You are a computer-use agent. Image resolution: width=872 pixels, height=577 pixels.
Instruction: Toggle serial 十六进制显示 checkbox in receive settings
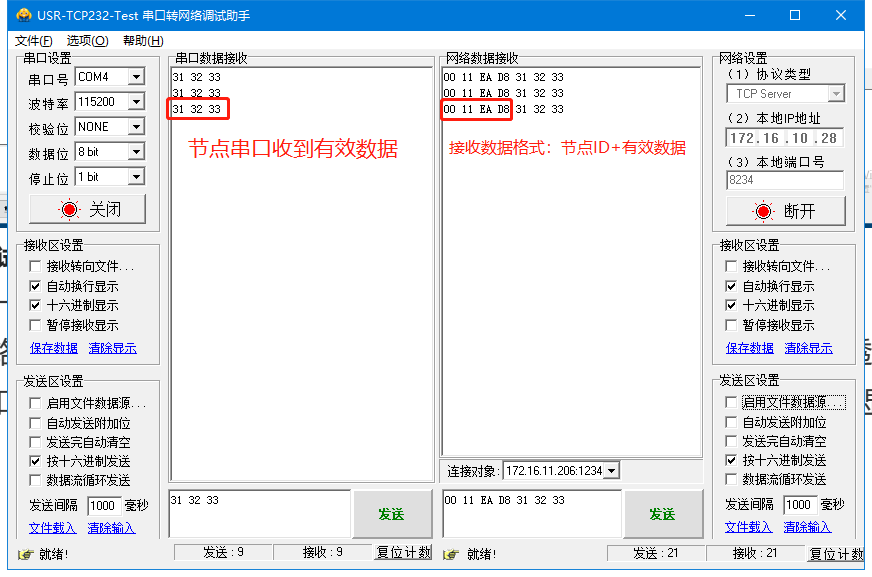36,305
